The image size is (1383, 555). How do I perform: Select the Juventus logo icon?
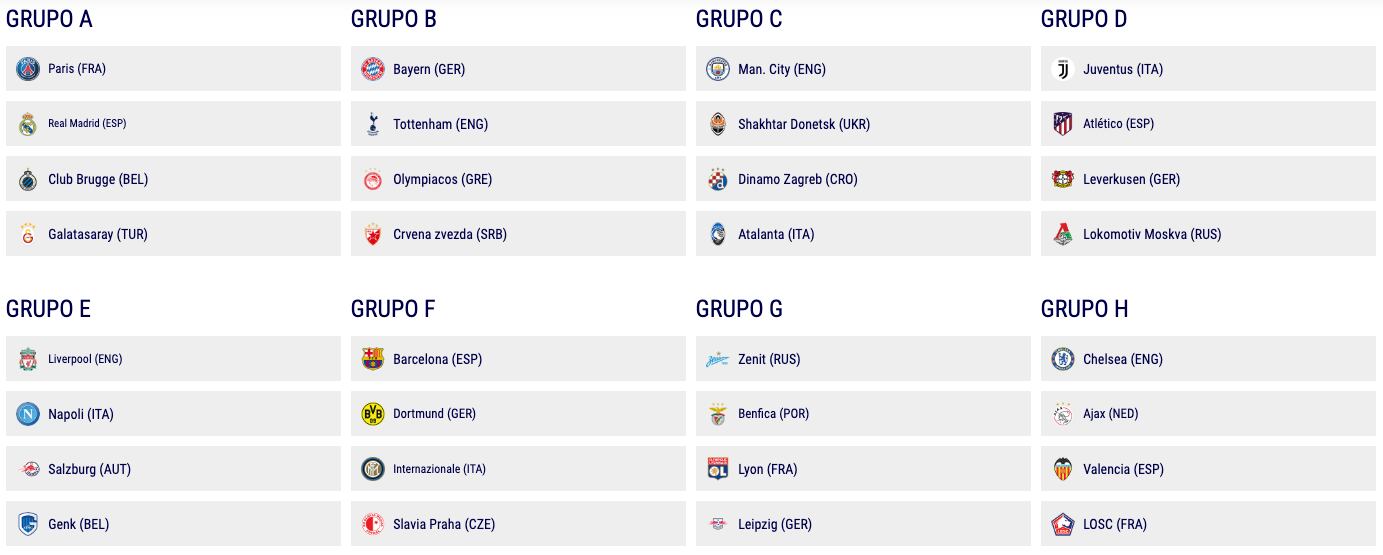(1063, 69)
